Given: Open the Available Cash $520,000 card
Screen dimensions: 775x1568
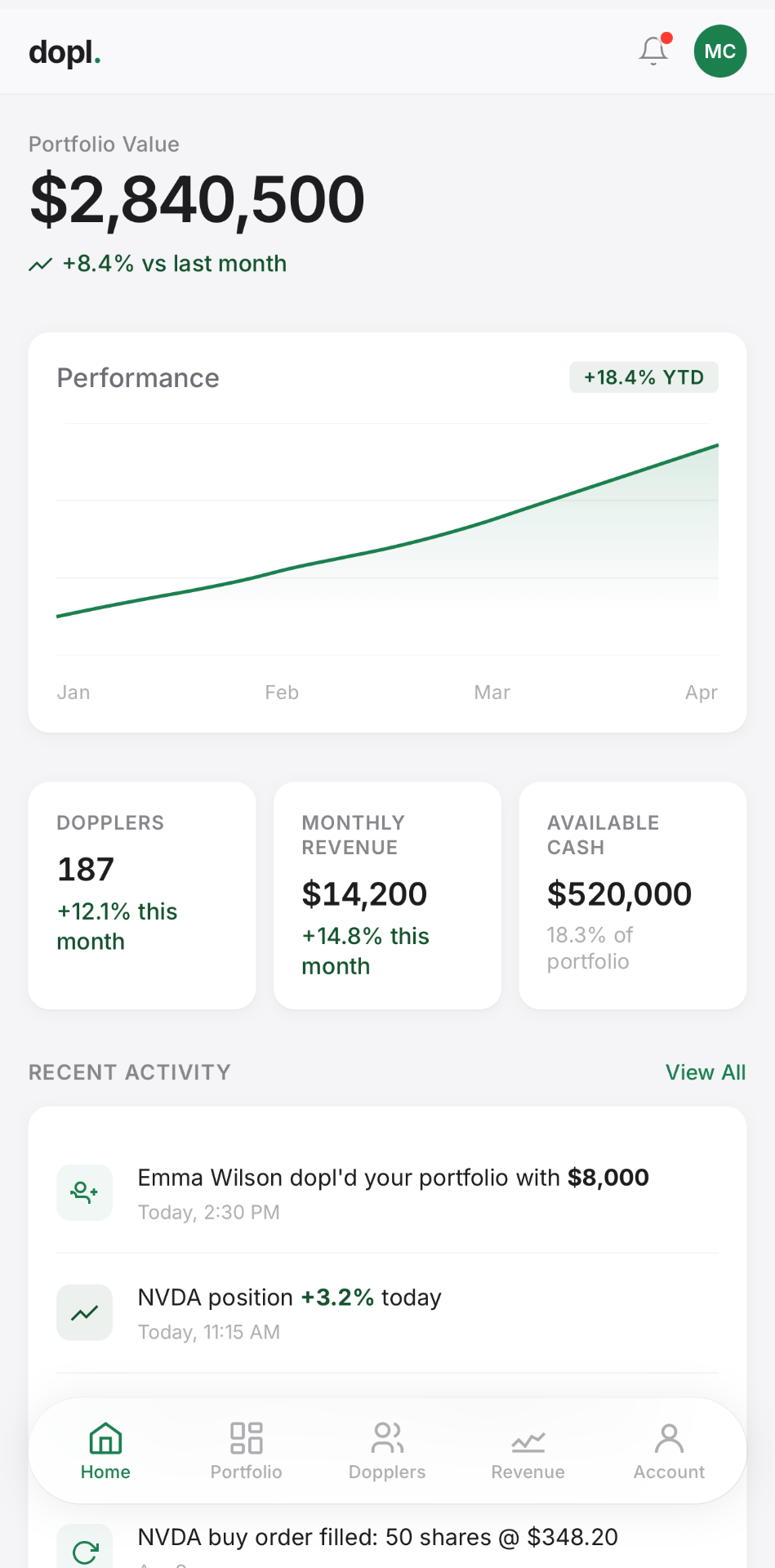Looking at the screenshot, I should (x=633, y=896).
